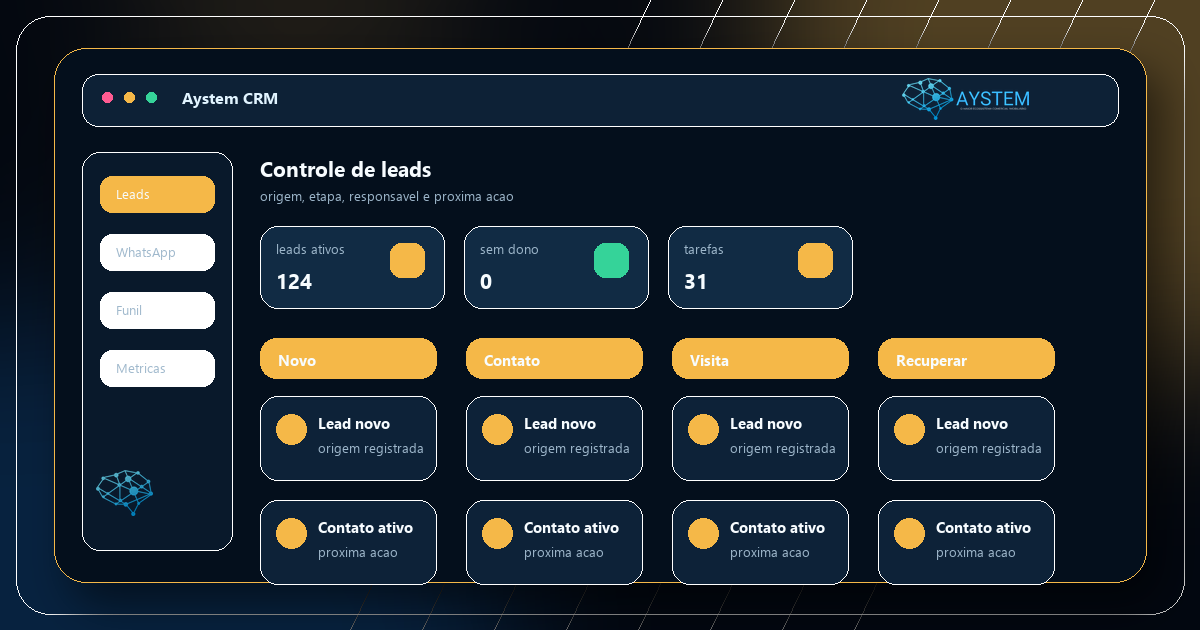Click the Aystem CRM window title

click(230, 98)
